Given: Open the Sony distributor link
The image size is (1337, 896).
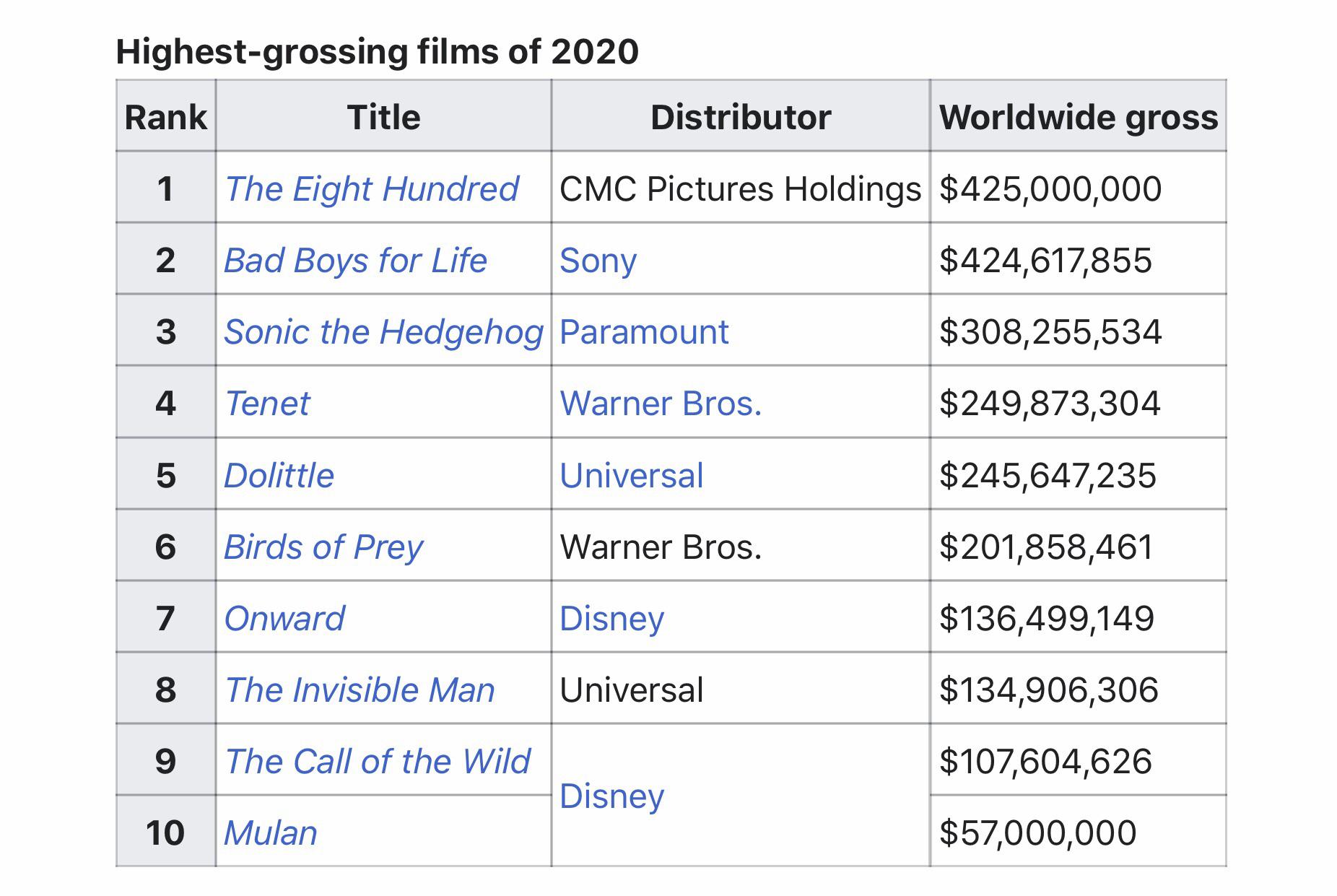Looking at the screenshot, I should [598, 261].
